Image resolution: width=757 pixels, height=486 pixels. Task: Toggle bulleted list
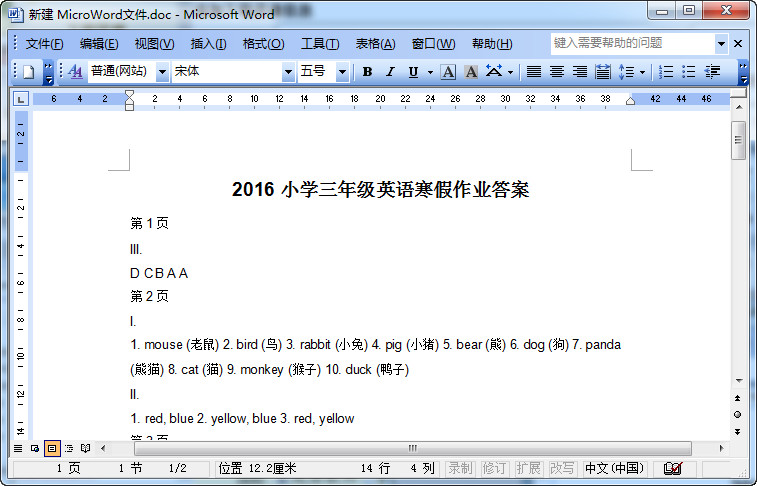click(689, 72)
